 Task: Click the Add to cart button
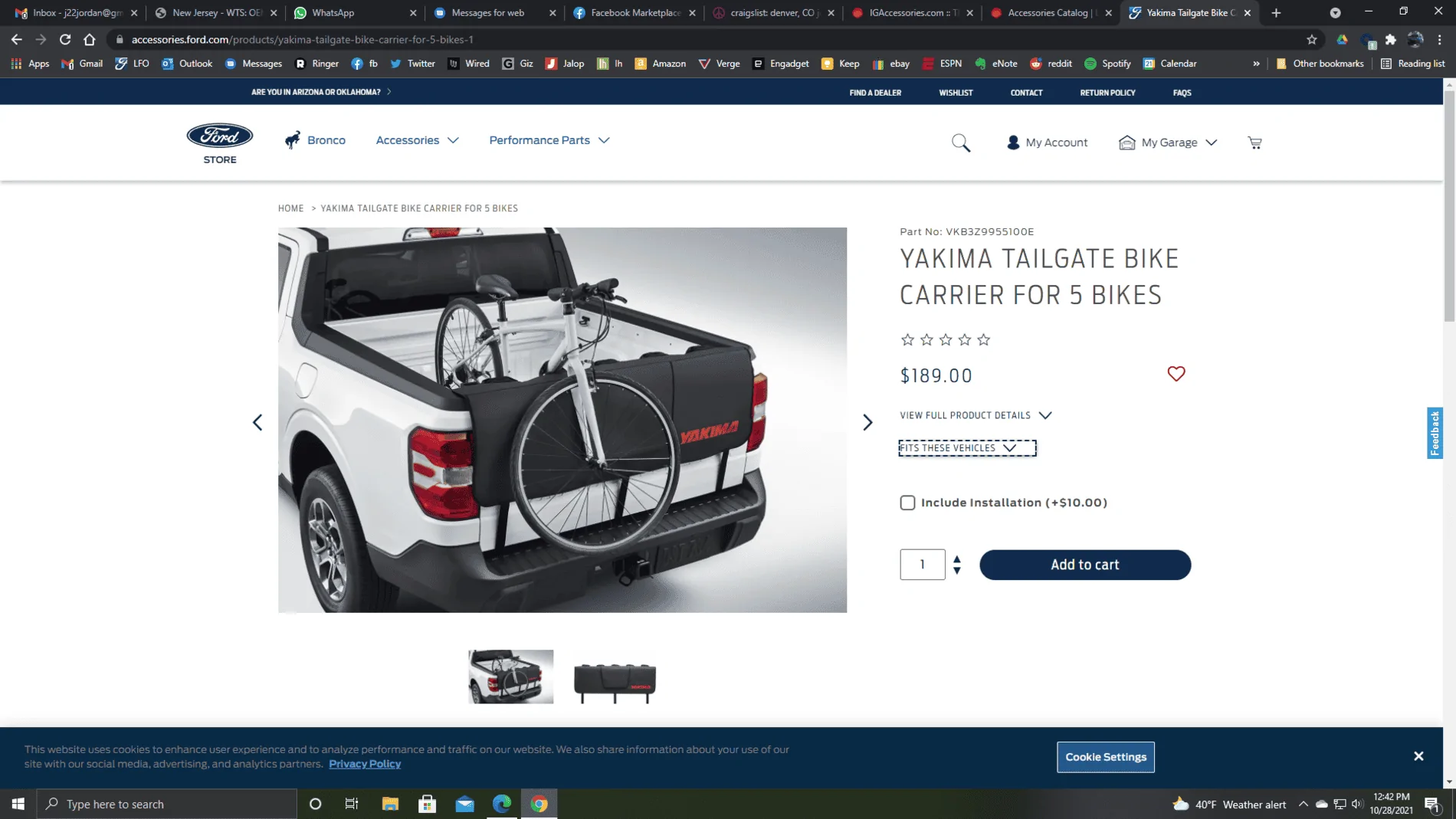[x=1085, y=565]
